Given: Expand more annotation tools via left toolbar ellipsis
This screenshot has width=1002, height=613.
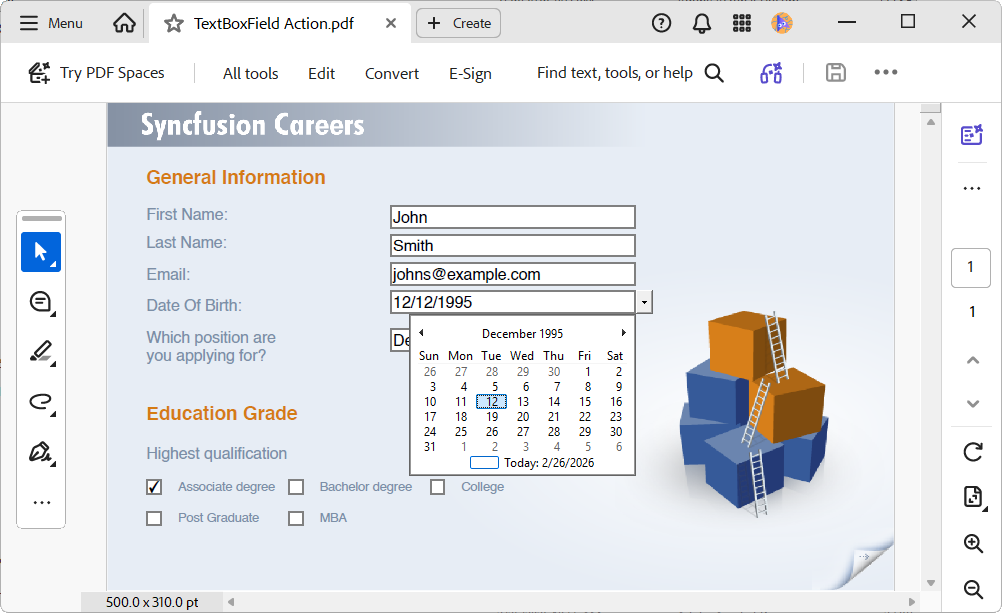Looking at the screenshot, I should coord(40,500).
